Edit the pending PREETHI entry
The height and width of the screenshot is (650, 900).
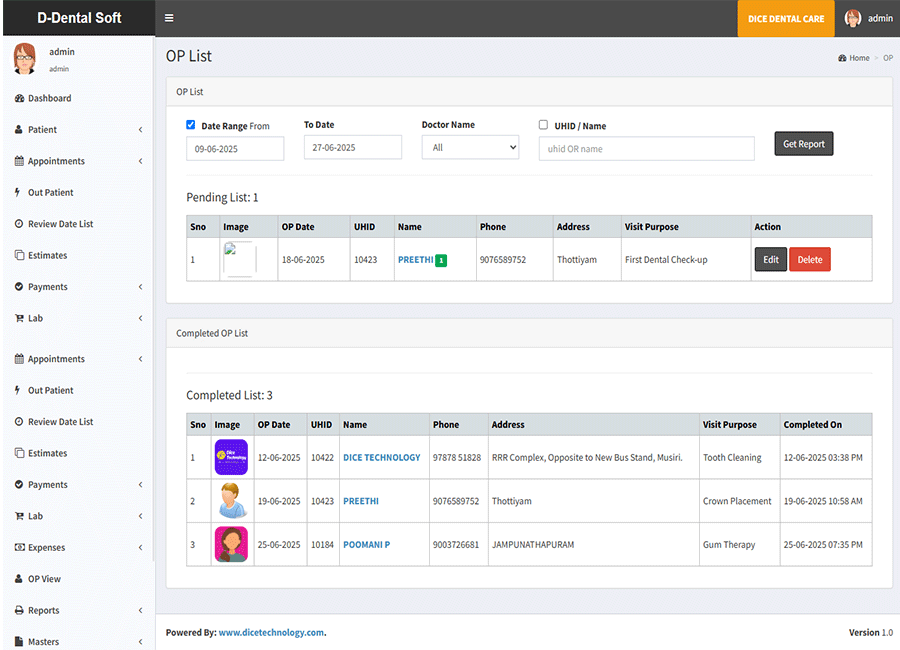[770, 260]
